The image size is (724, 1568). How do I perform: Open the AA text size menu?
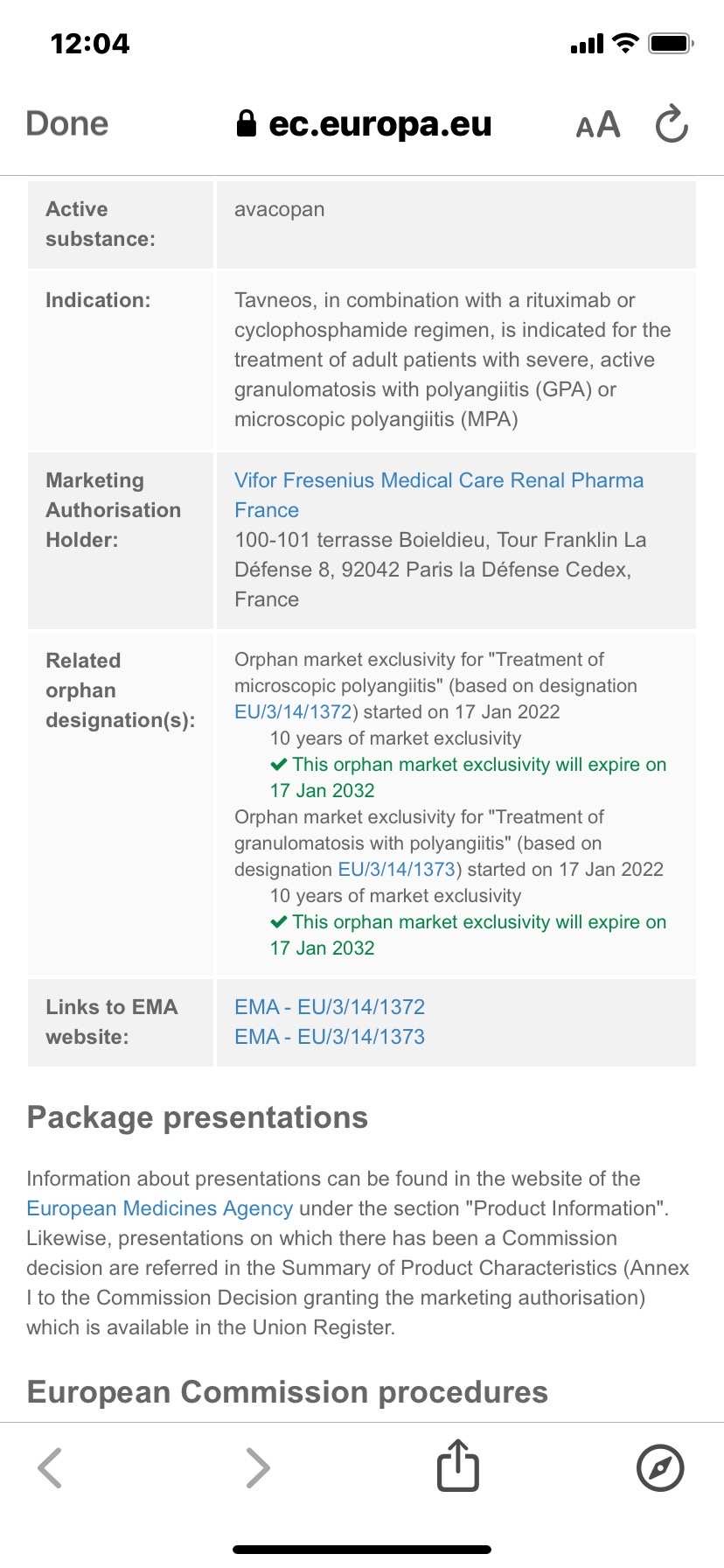(x=598, y=125)
